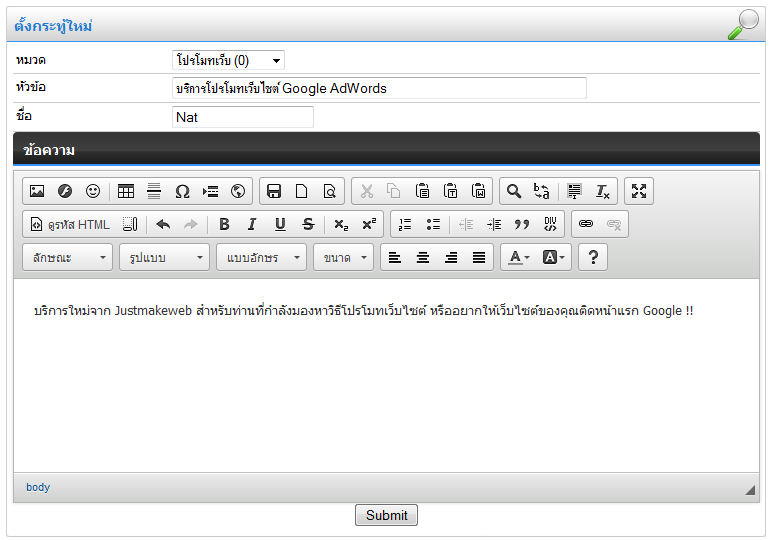Toggle subscript formatting
This screenshot has height=540, width=775.
pyautogui.click(x=341, y=224)
